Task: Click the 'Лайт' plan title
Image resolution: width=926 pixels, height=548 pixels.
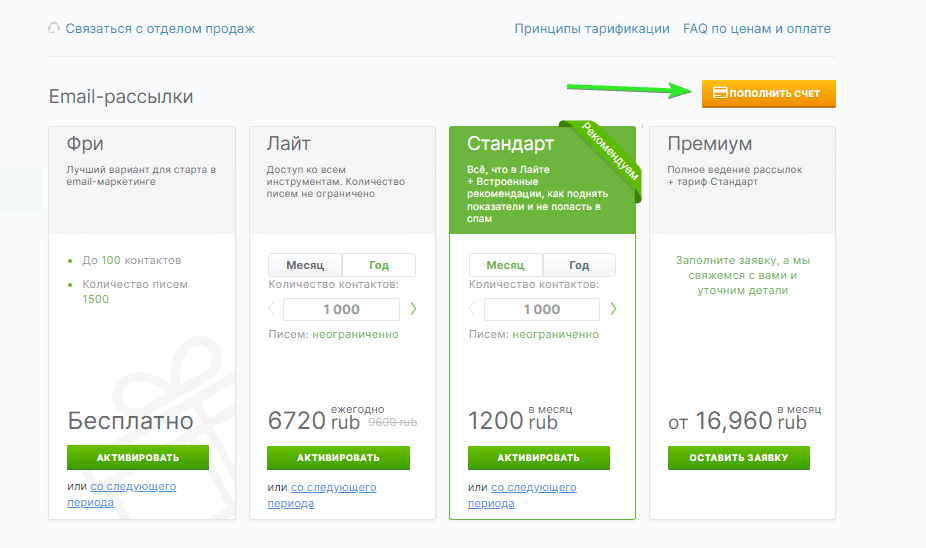Action: click(x=288, y=143)
